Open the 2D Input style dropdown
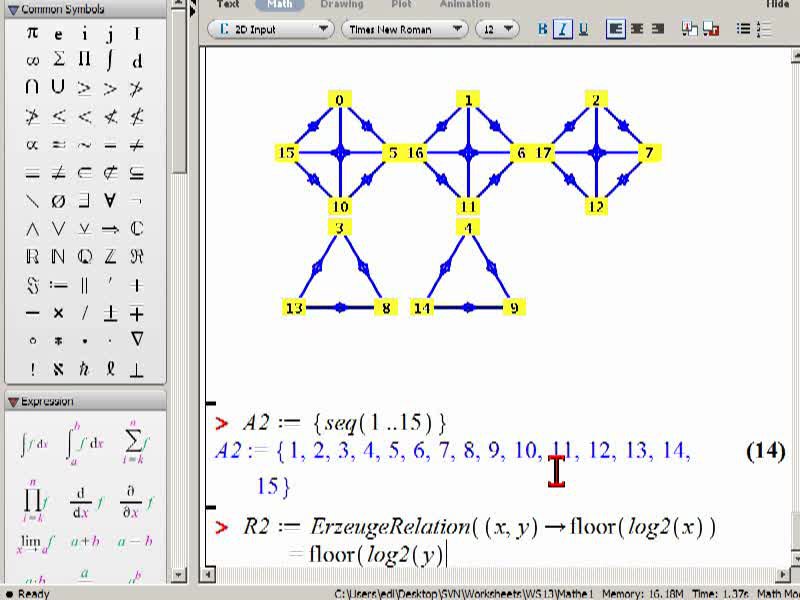This screenshot has width=800, height=600. [270, 29]
